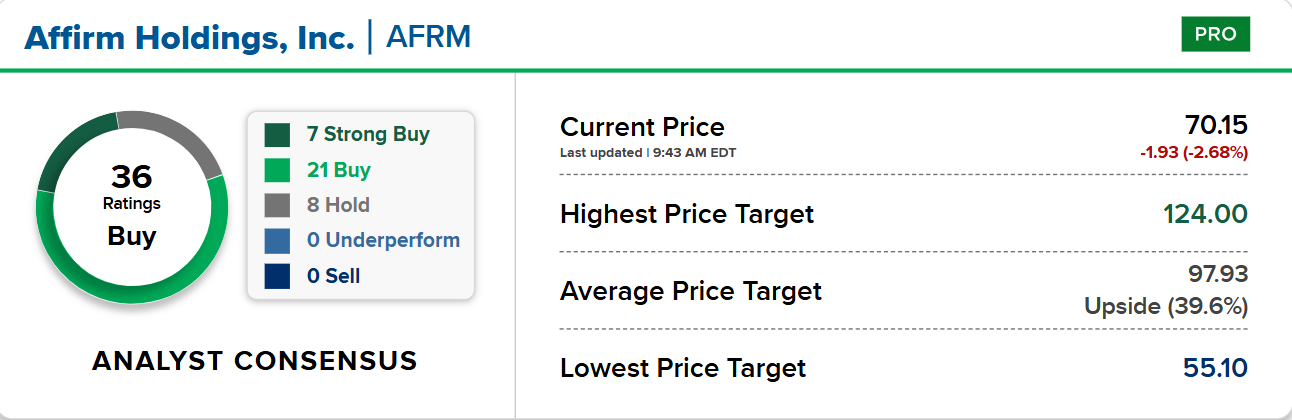Viewport: 1292px width, 420px height.
Task: Select the dark green Strong Buy swatch
Action: pyautogui.click(x=277, y=135)
